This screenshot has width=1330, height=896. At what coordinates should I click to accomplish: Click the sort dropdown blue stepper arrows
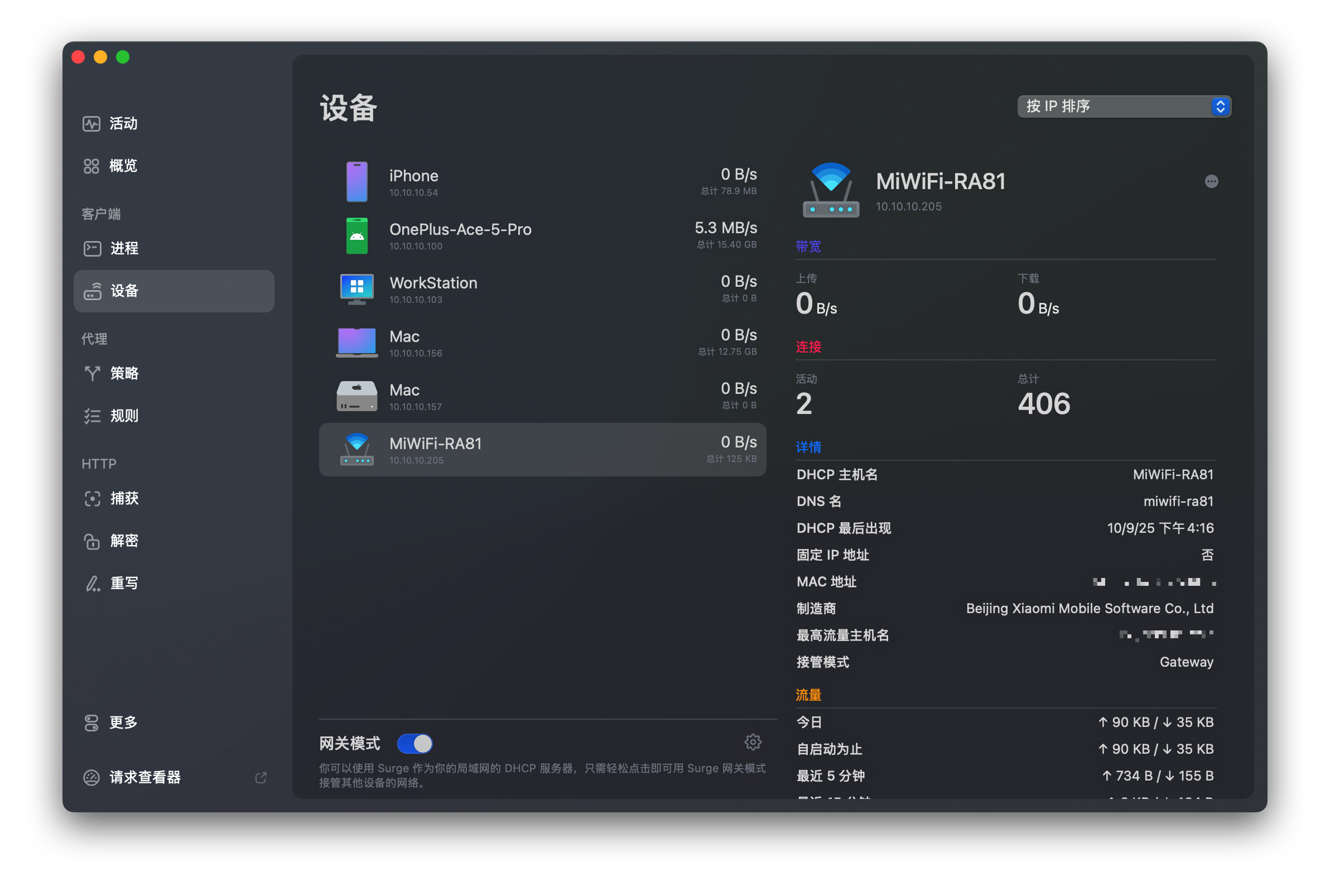1220,107
